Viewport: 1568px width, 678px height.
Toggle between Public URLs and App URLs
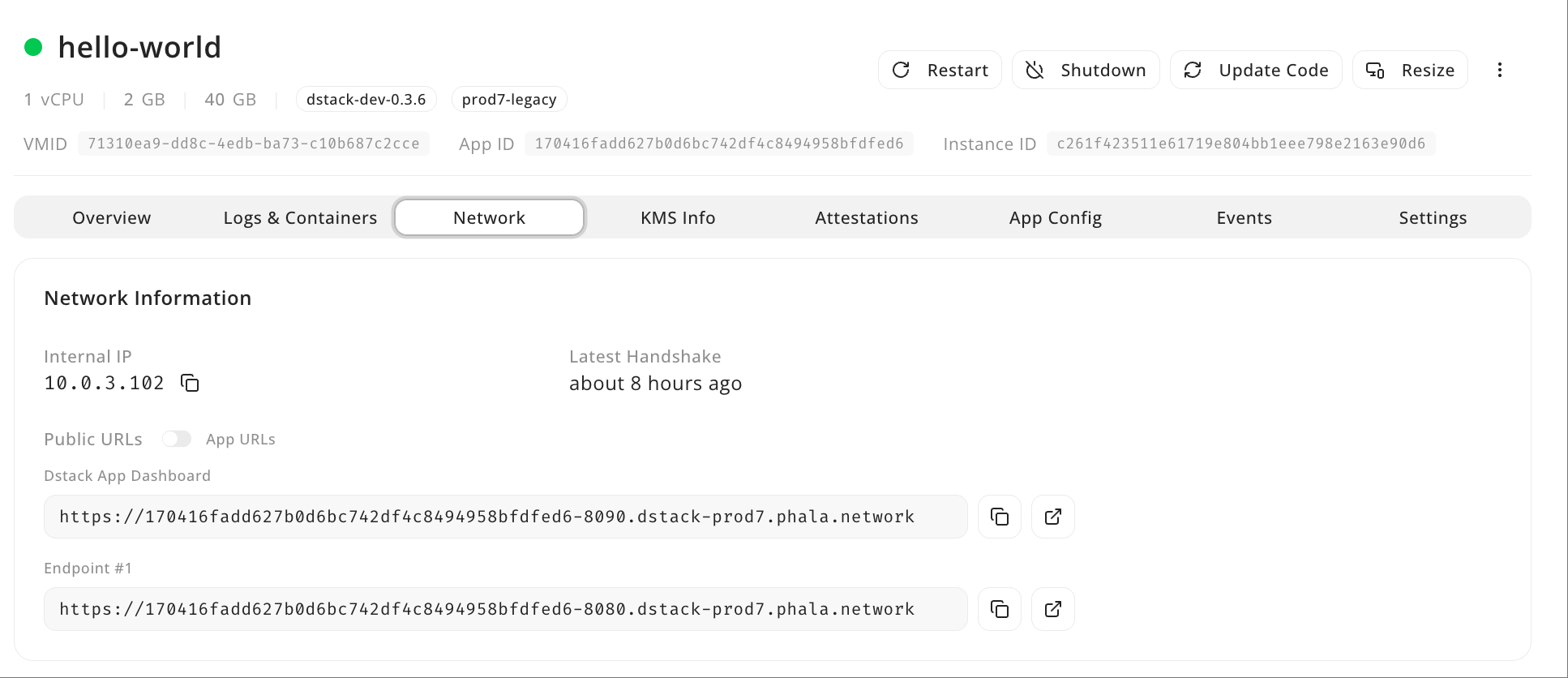[x=177, y=439]
